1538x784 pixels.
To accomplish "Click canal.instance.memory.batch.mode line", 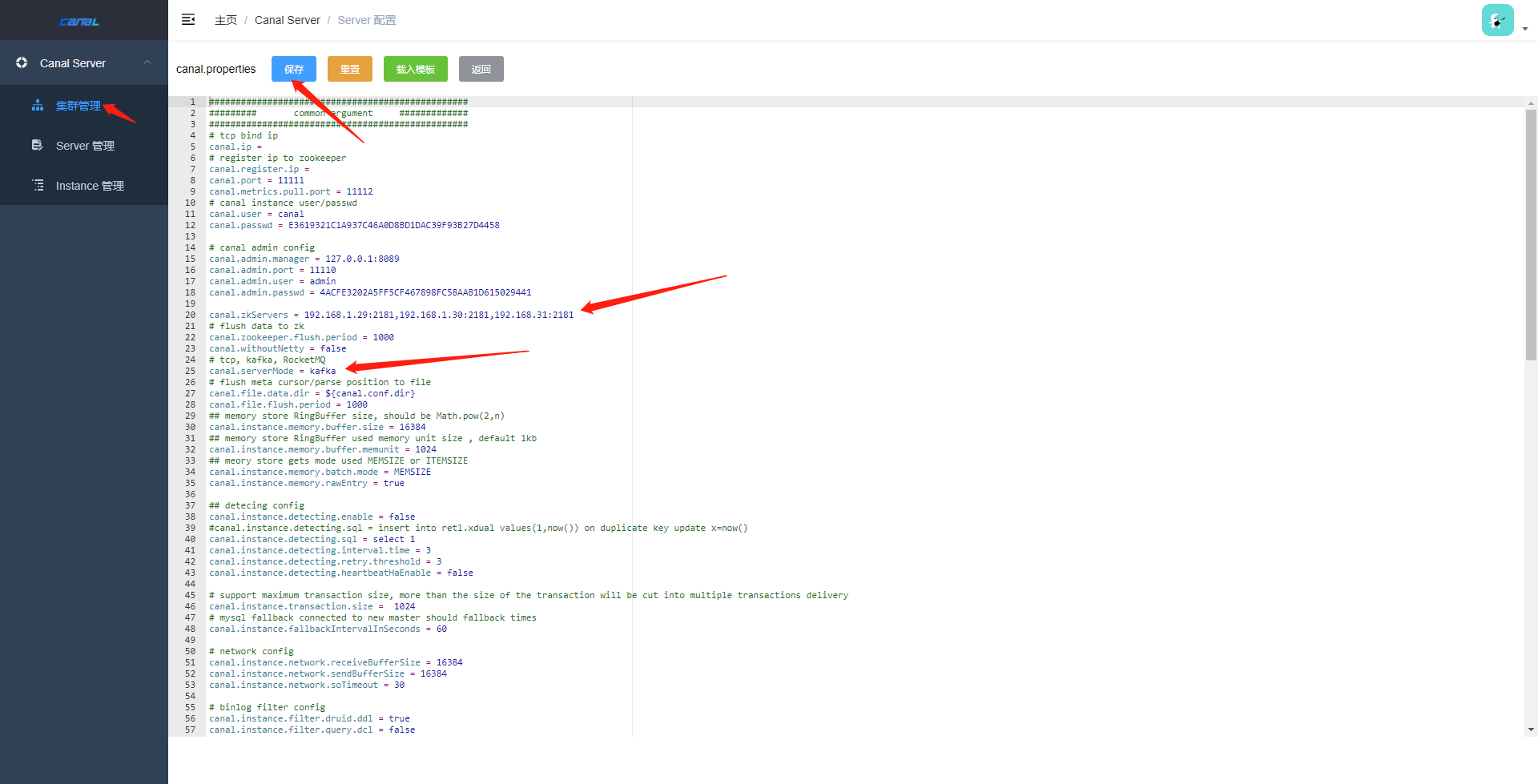I will [x=320, y=472].
